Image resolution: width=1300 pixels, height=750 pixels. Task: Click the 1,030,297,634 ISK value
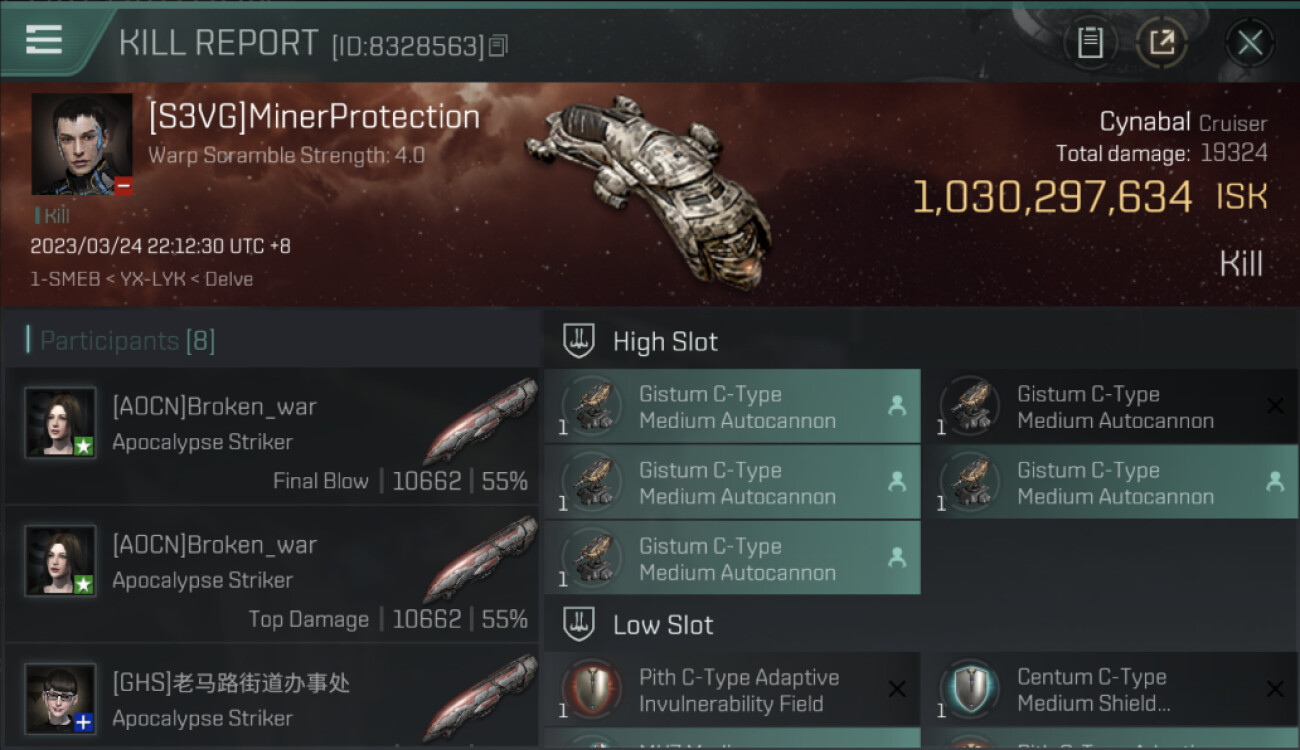coord(1052,197)
